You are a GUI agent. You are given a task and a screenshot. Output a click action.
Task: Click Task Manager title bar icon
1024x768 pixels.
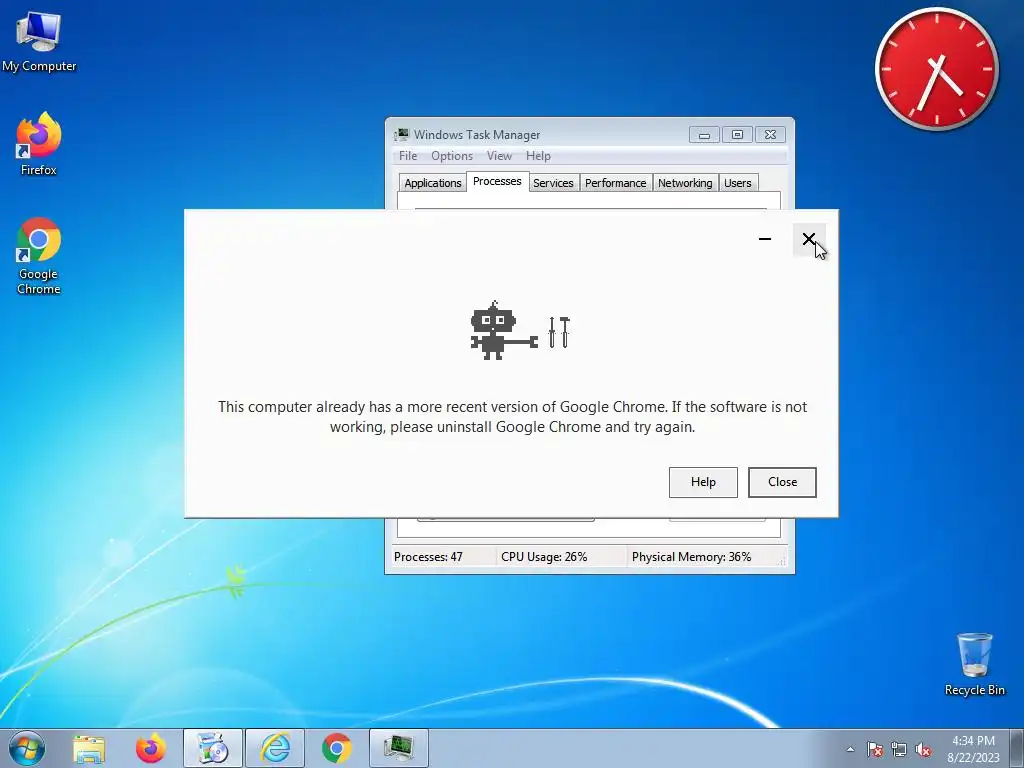(x=402, y=135)
